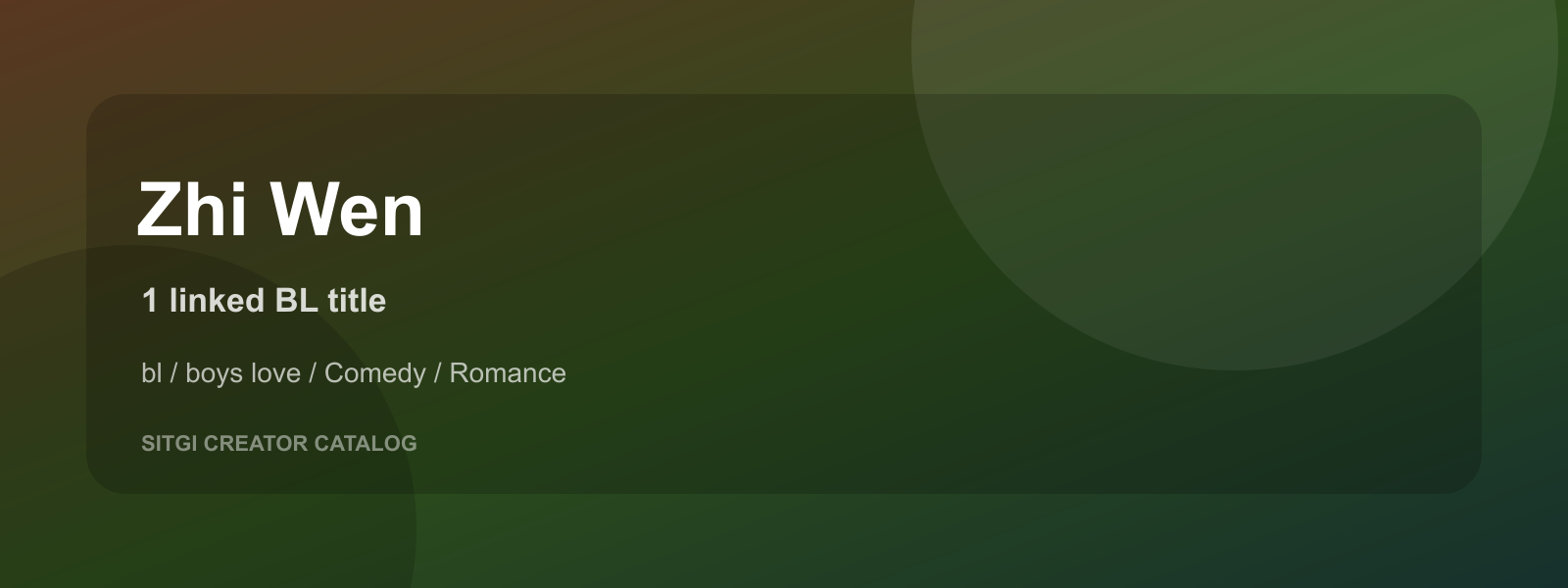Click the word Wen in the heading
Image resolution: width=1568 pixels, height=588 pixels.
[348, 210]
